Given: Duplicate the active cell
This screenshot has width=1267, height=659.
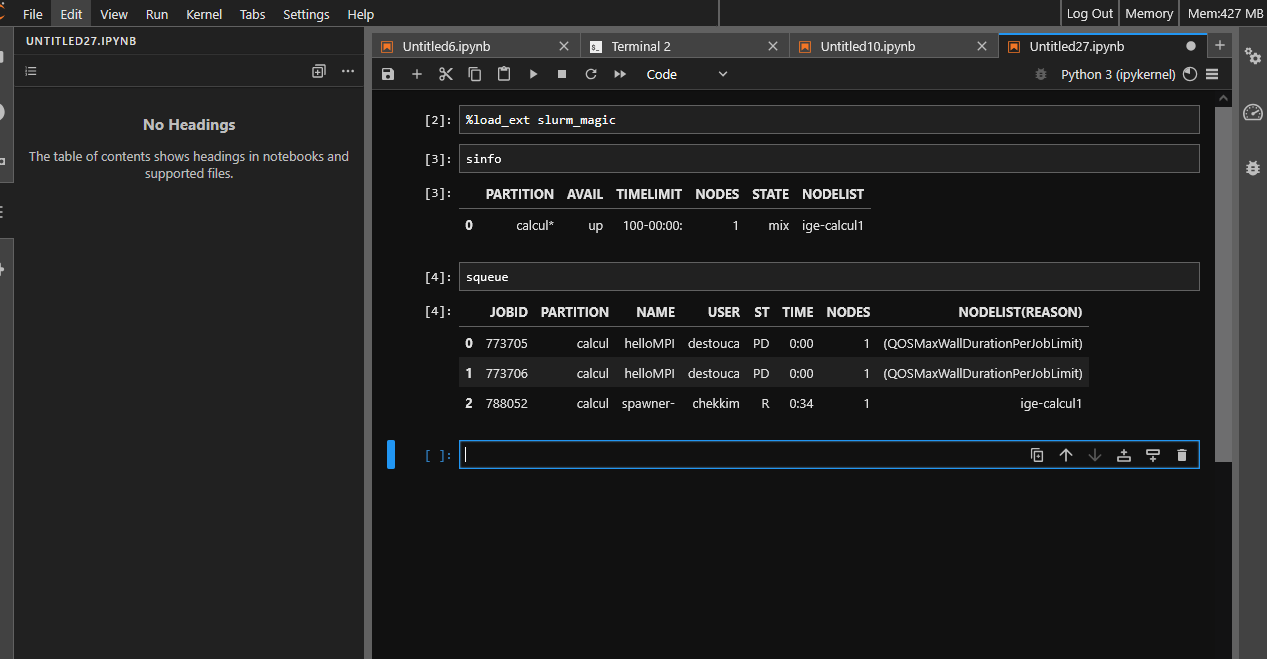Looking at the screenshot, I should tap(1037, 455).
